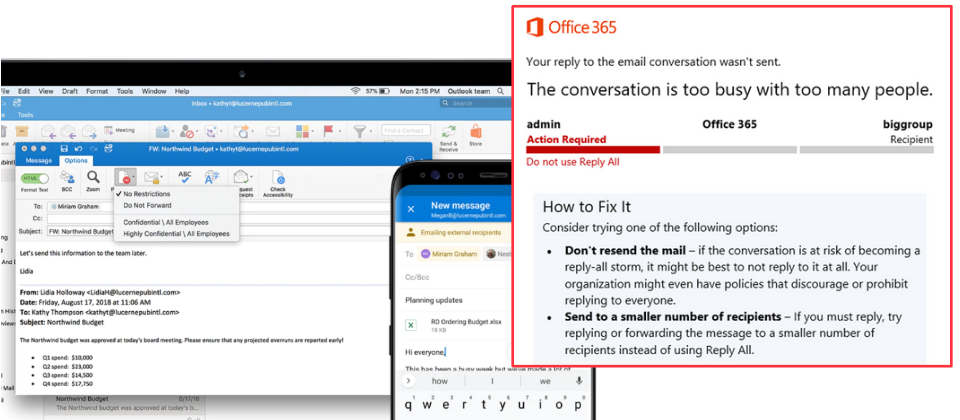Expand the Request Receipts dropdown arrow
The width and height of the screenshot is (960, 420).
coord(251,178)
